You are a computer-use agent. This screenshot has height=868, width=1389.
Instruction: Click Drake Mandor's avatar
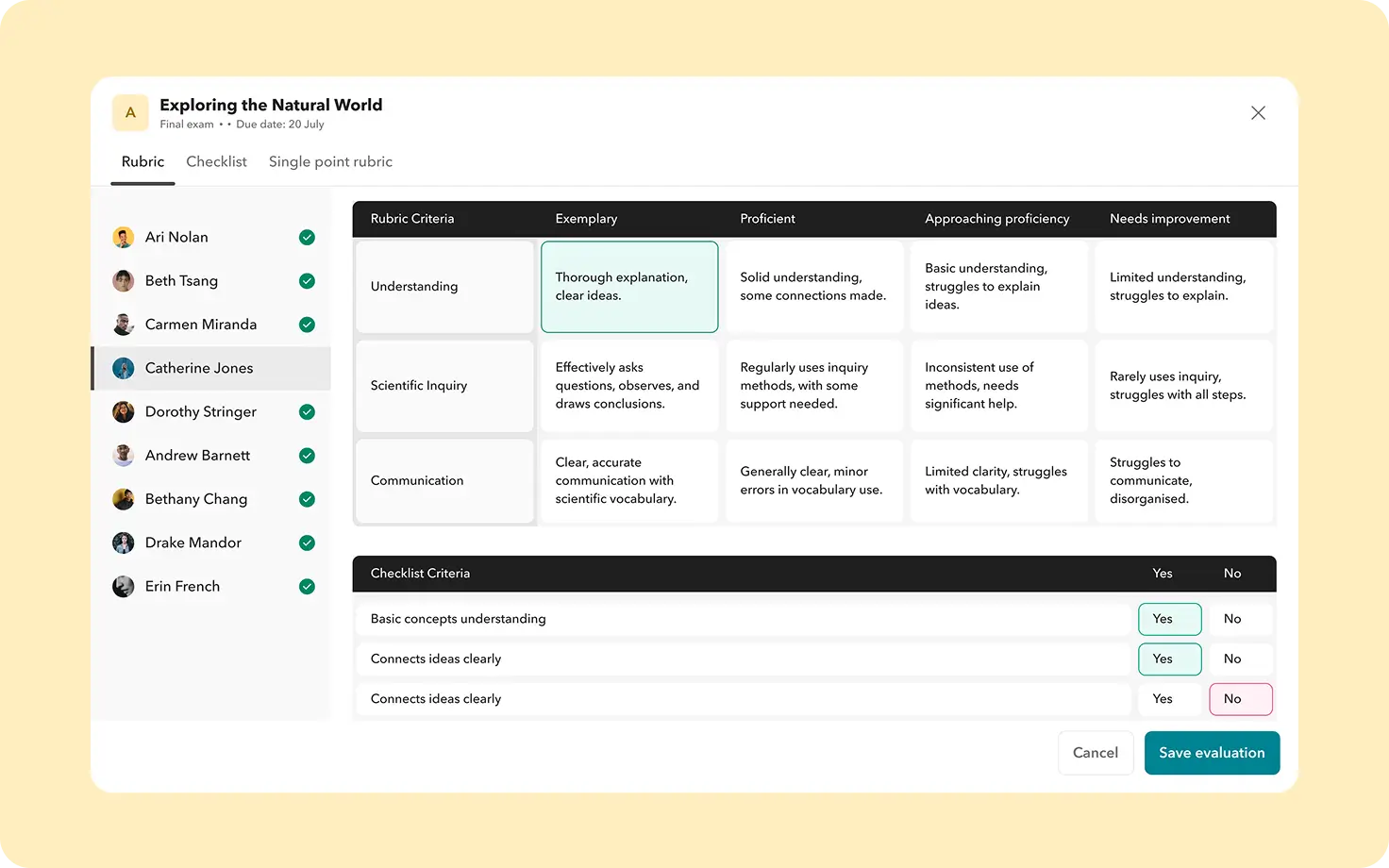pos(124,542)
